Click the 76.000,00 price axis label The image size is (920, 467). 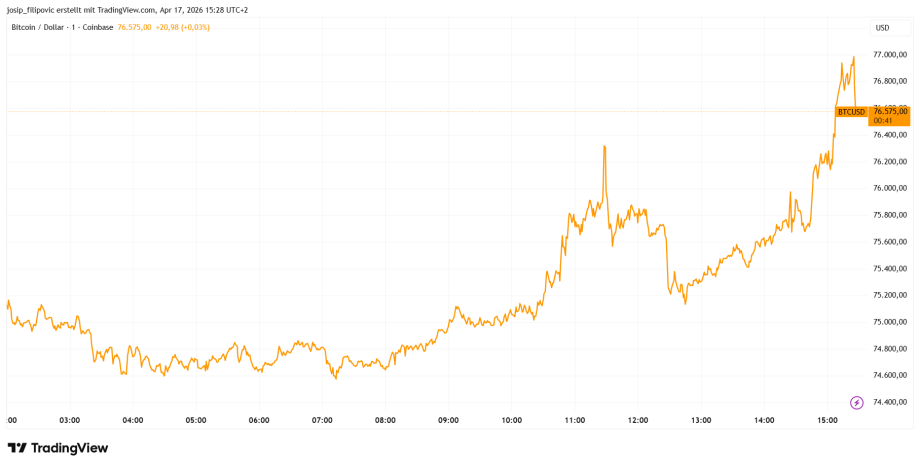(889, 188)
